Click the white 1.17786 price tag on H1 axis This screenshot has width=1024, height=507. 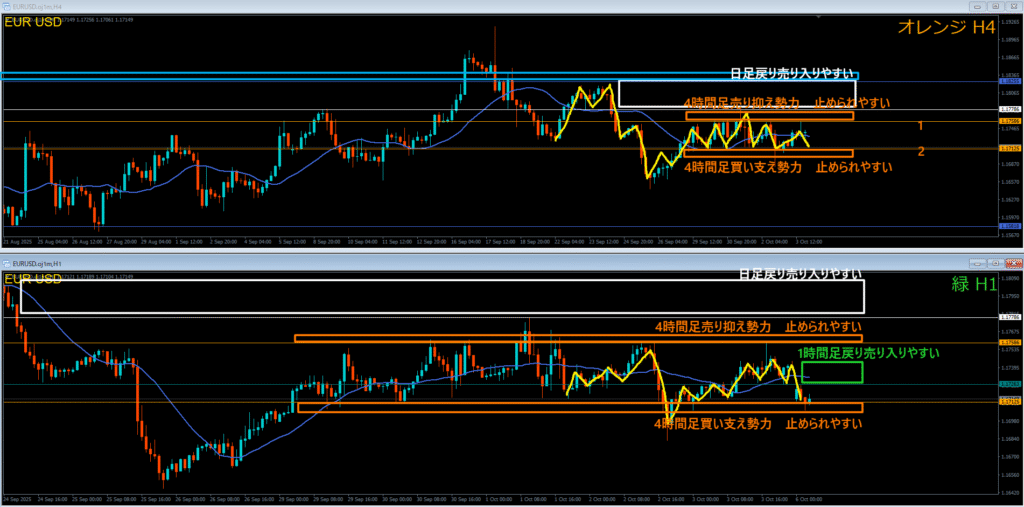[x=1010, y=318]
